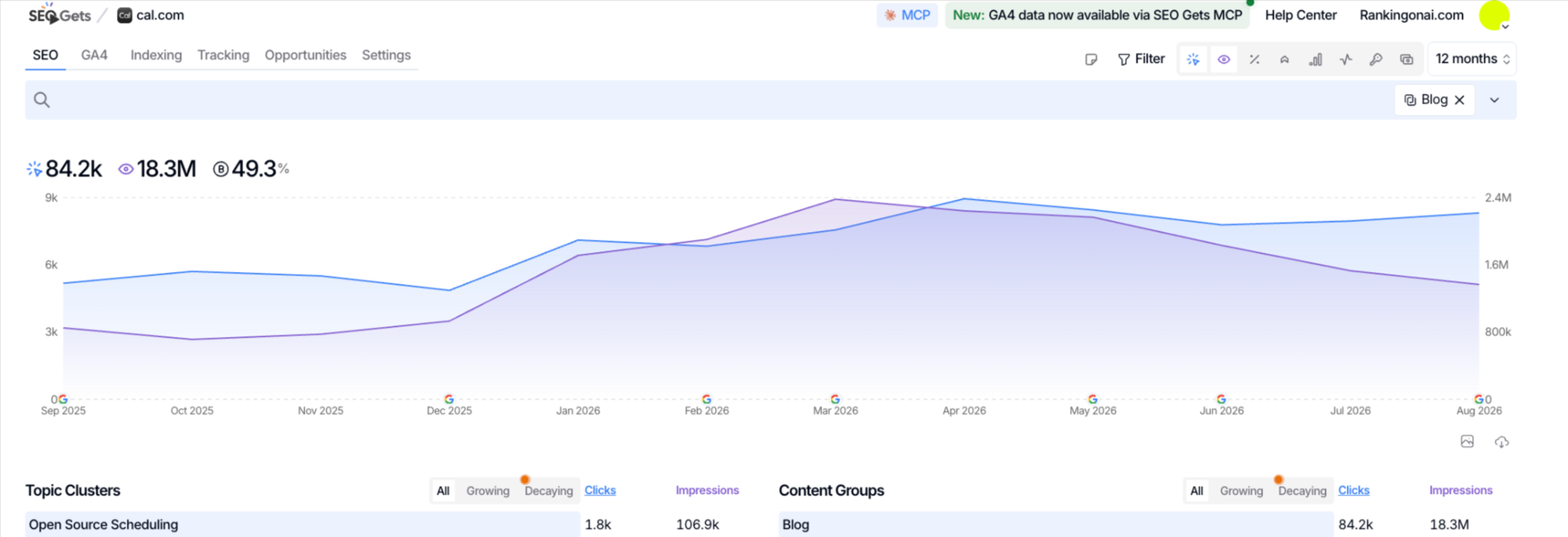
Task: Open the Rankingonai.com link
Action: [1411, 15]
